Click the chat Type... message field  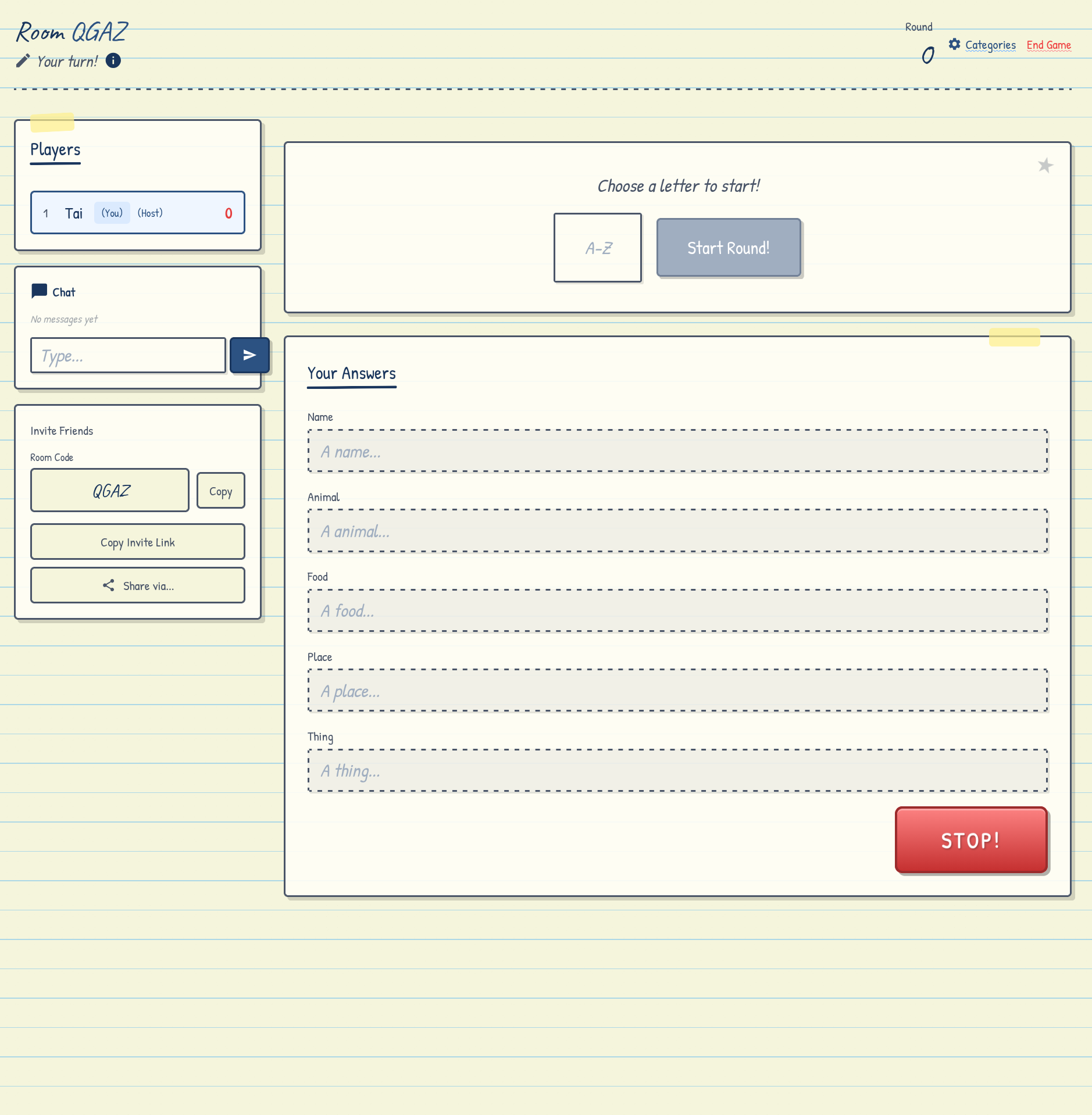[x=128, y=356]
